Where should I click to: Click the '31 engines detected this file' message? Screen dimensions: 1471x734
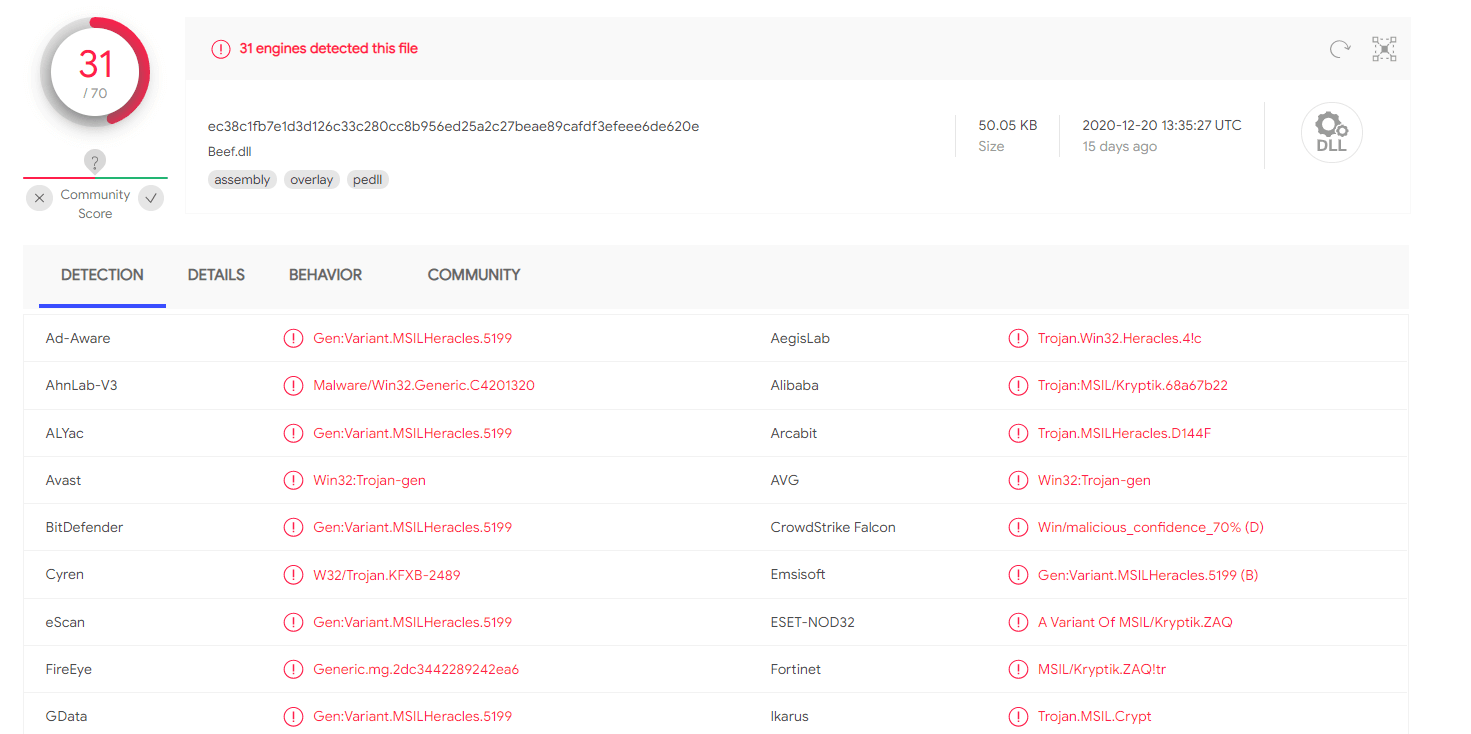pos(328,48)
